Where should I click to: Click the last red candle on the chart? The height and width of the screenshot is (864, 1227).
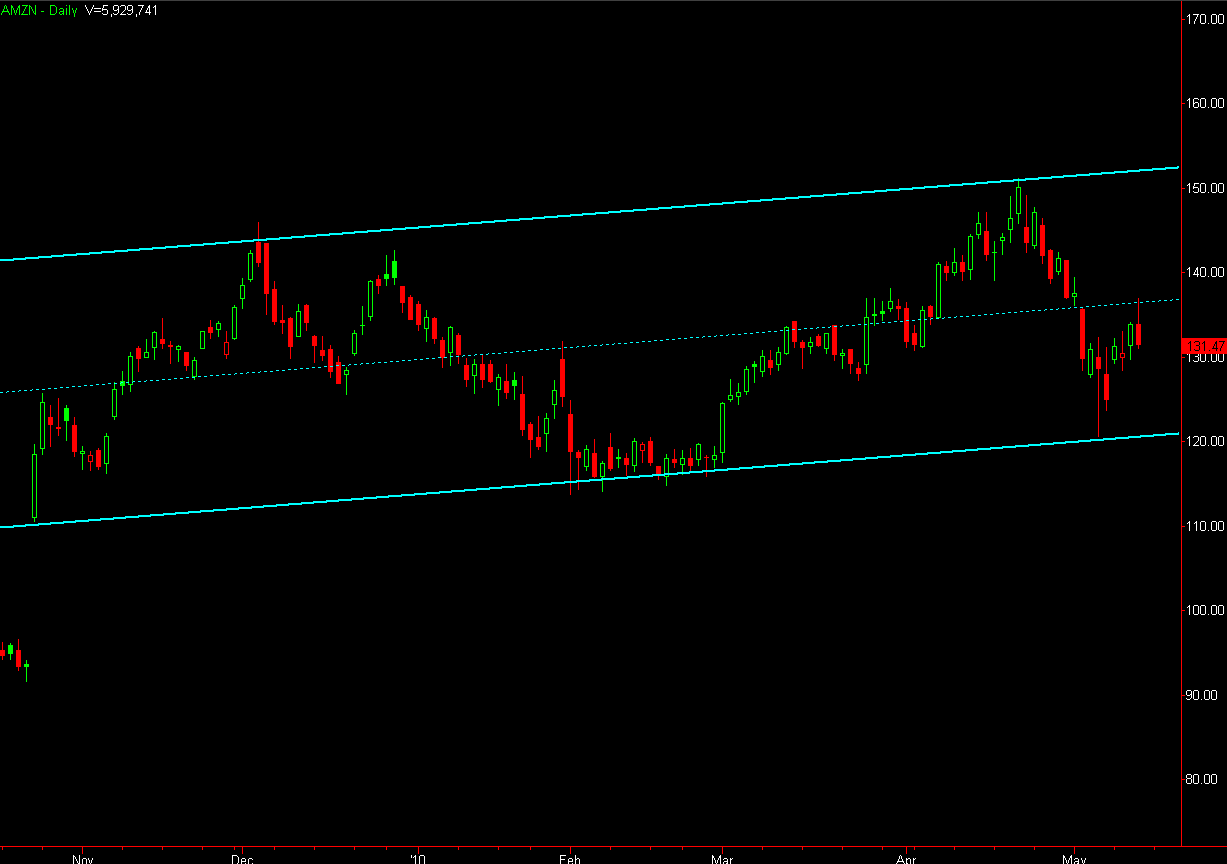1139,335
